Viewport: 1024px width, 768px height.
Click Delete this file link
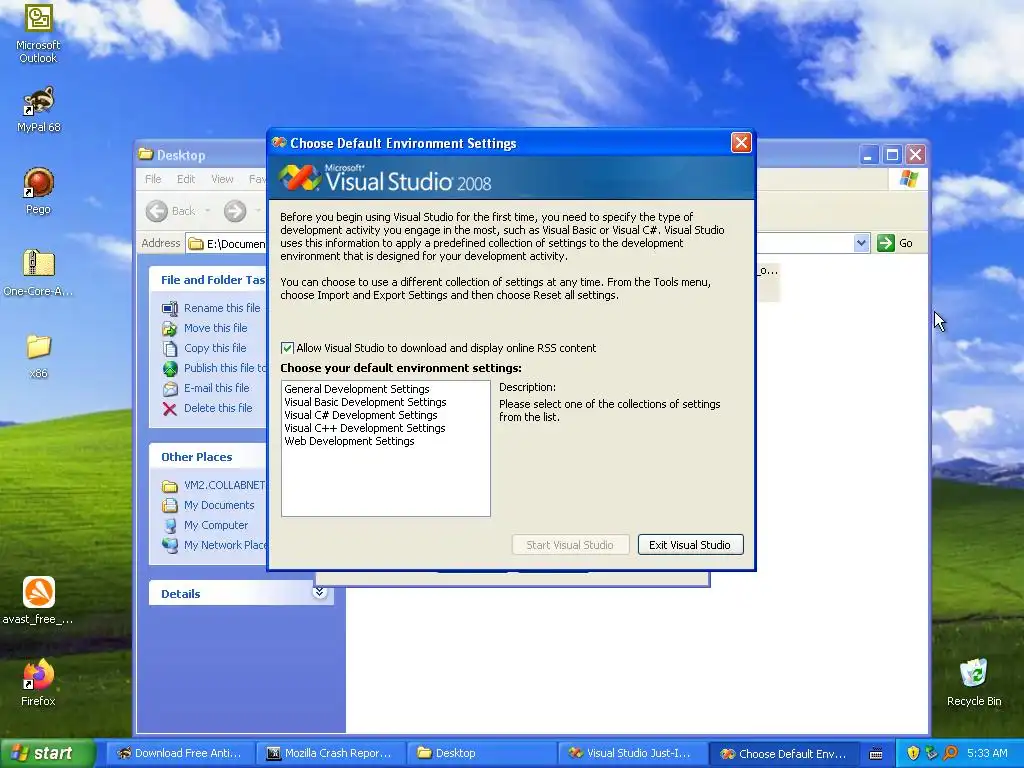pos(218,408)
